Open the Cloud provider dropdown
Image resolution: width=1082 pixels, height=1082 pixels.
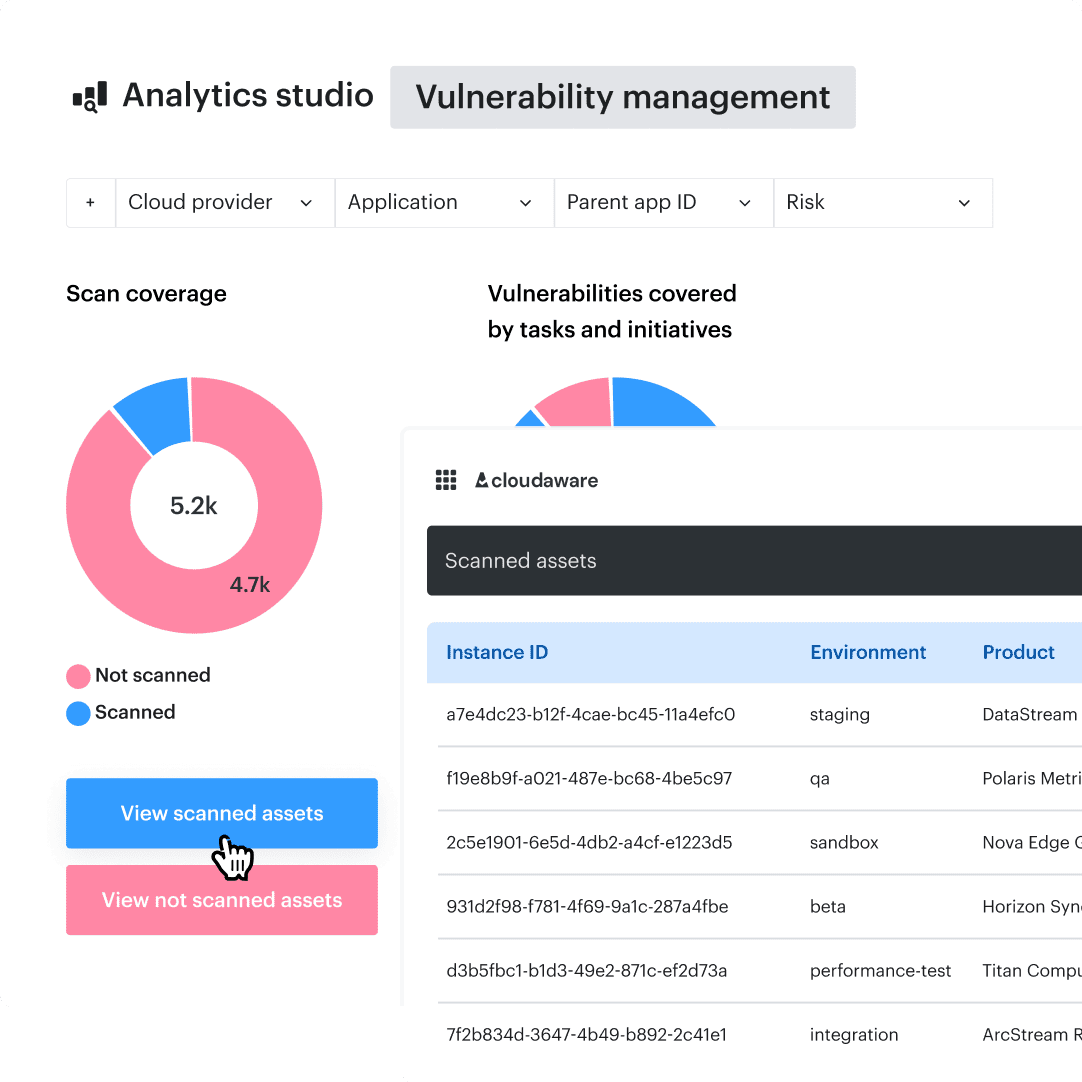225,203
